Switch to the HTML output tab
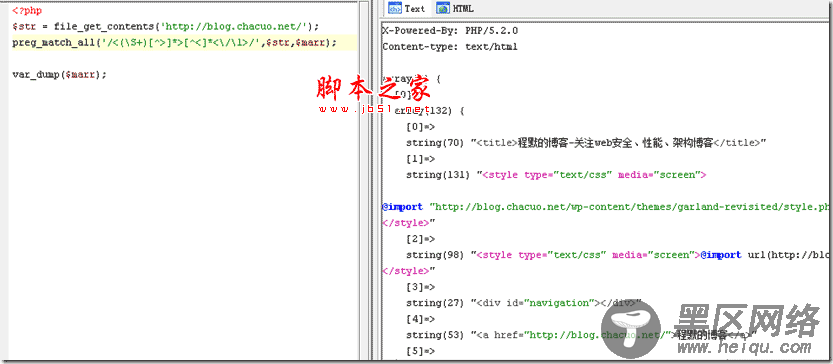The image size is (833, 364). point(455,9)
